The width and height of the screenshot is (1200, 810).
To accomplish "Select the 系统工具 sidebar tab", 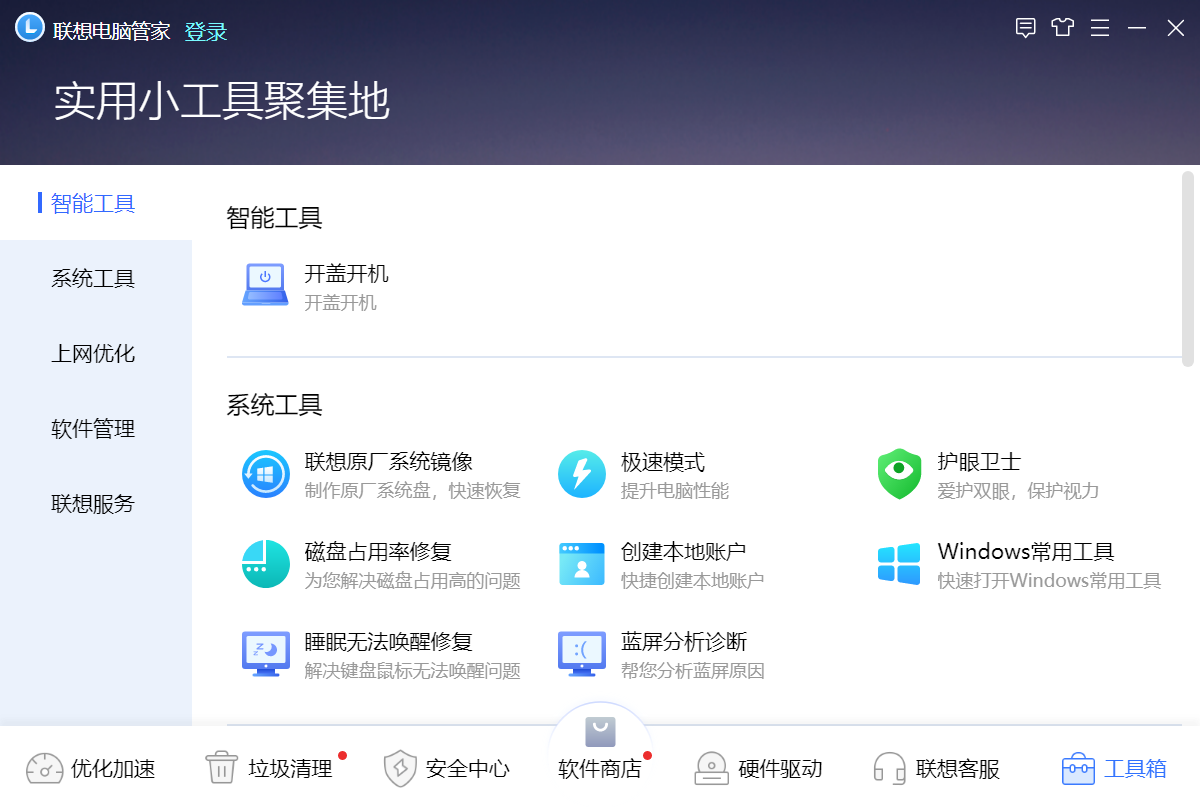I will [x=96, y=278].
